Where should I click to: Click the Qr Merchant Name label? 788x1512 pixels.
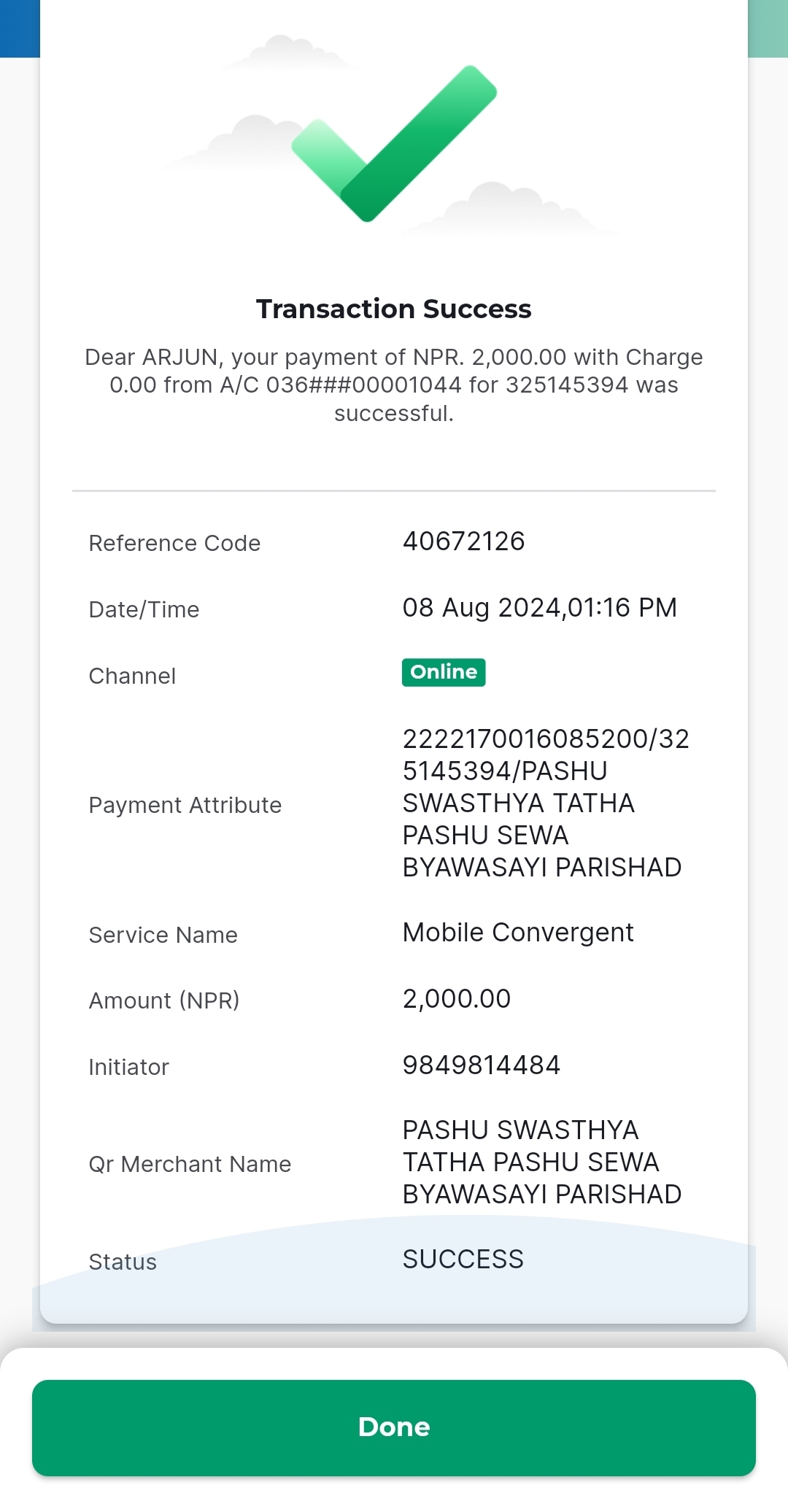pyautogui.click(x=190, y=1165)
